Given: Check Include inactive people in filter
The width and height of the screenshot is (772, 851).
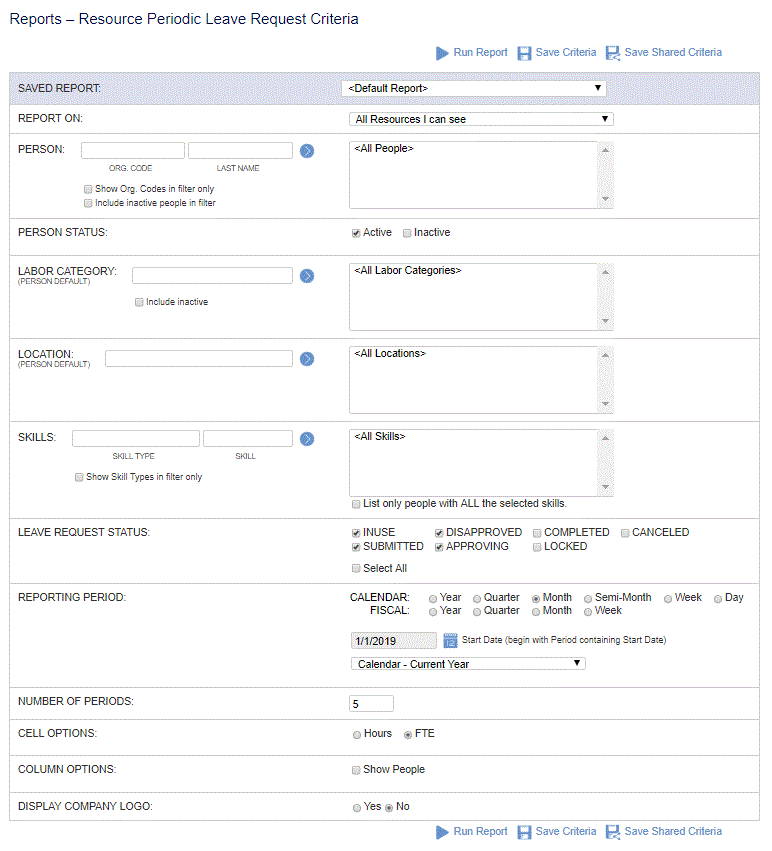Looking at the screenshot, I should point(88,203).
